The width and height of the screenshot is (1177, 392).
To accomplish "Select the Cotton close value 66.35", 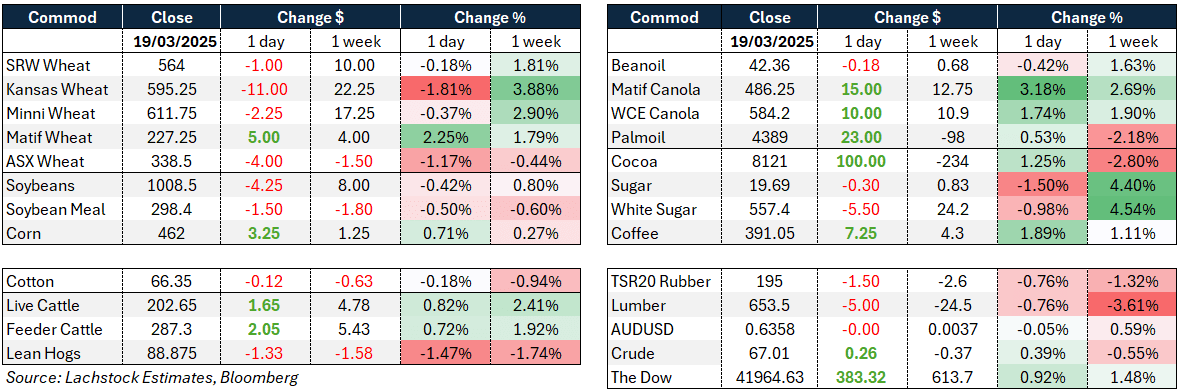I will click(171, 282).
